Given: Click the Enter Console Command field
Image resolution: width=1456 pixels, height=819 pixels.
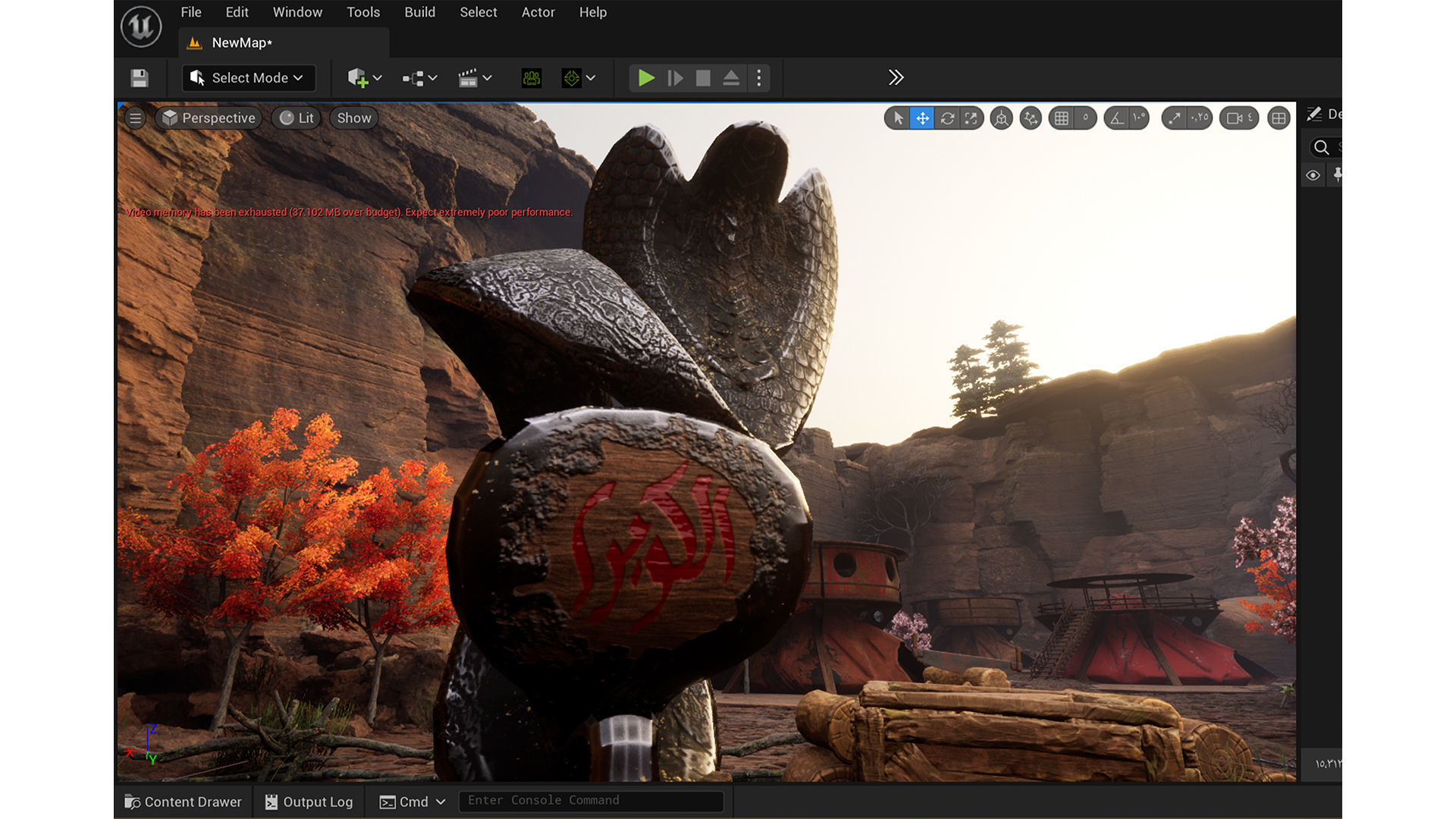Looking at the screenshot, I should pos(591,801).
